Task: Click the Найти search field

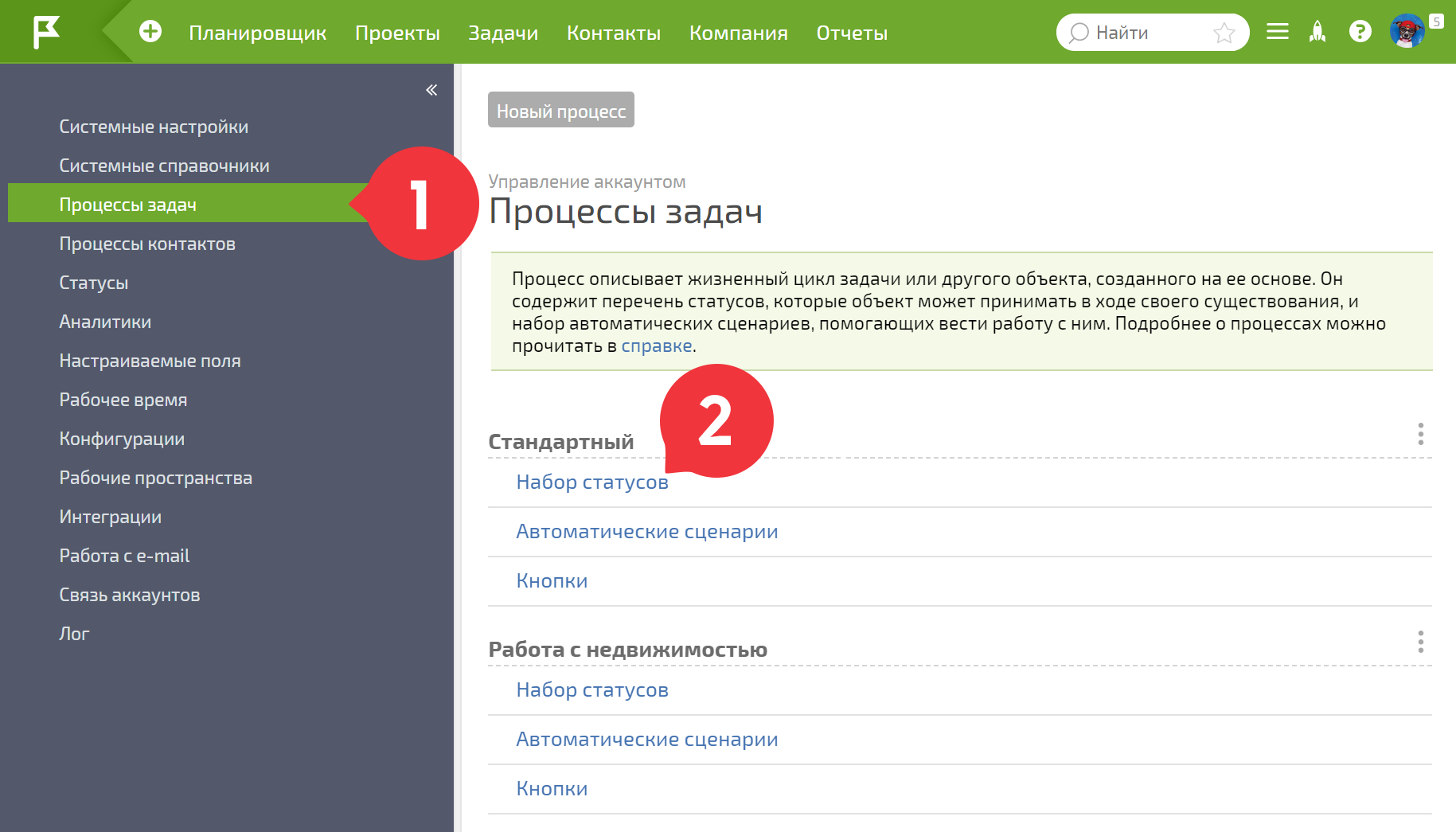Action: (x=1153, y=33)
